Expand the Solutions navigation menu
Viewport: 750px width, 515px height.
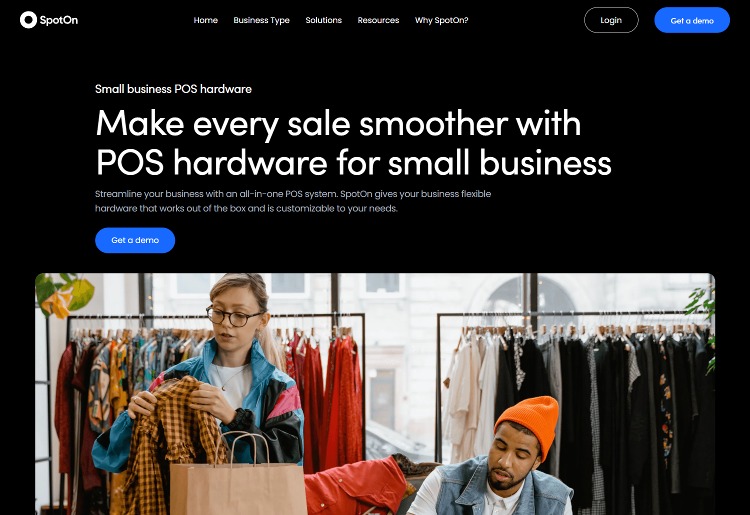click(324, 20)
